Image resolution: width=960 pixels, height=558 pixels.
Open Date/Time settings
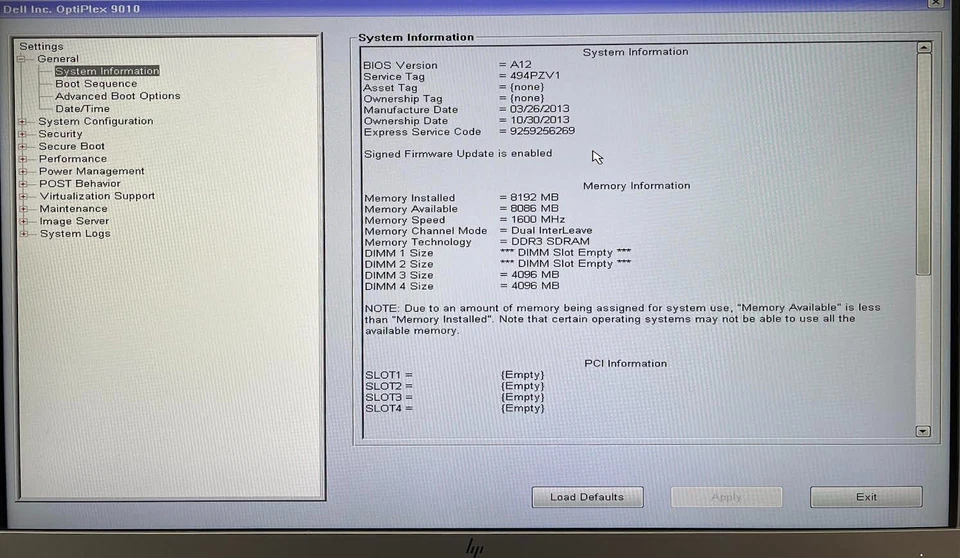[83, 109]
